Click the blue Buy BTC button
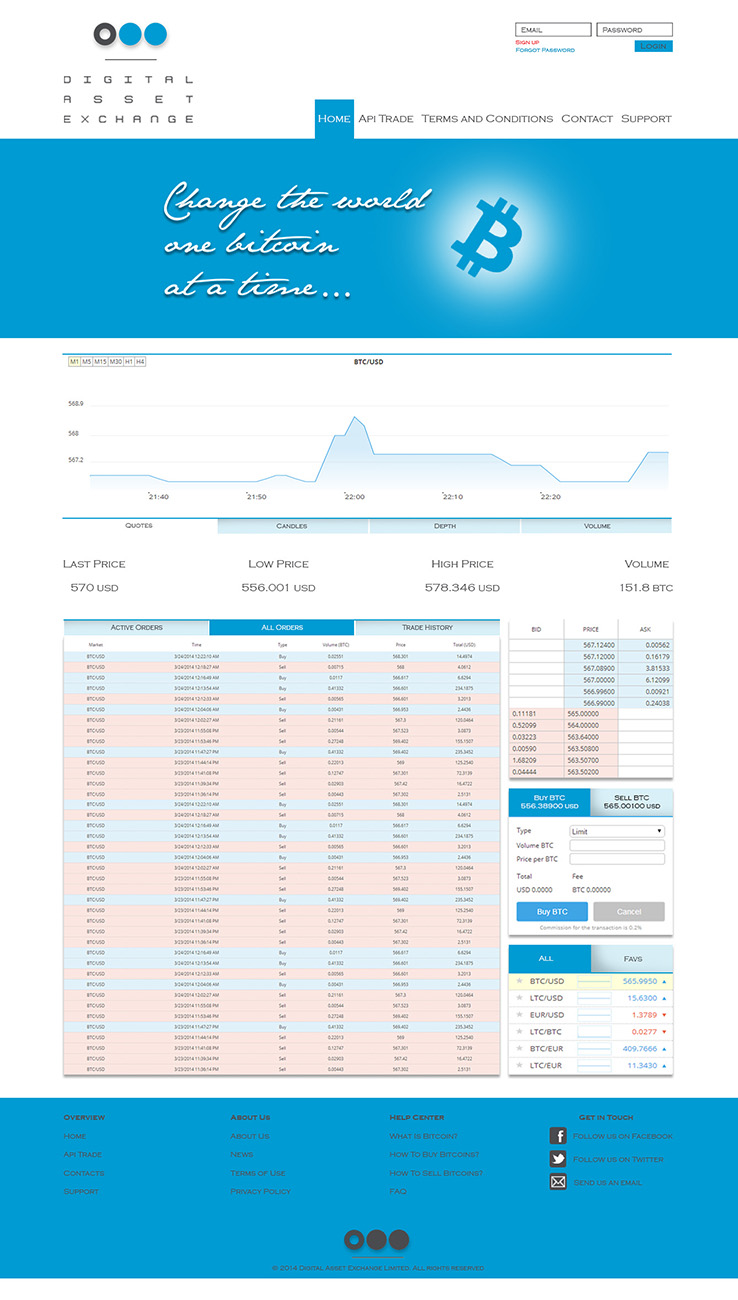Viewport: 738px width, 1300px height. tap(552, 912)
